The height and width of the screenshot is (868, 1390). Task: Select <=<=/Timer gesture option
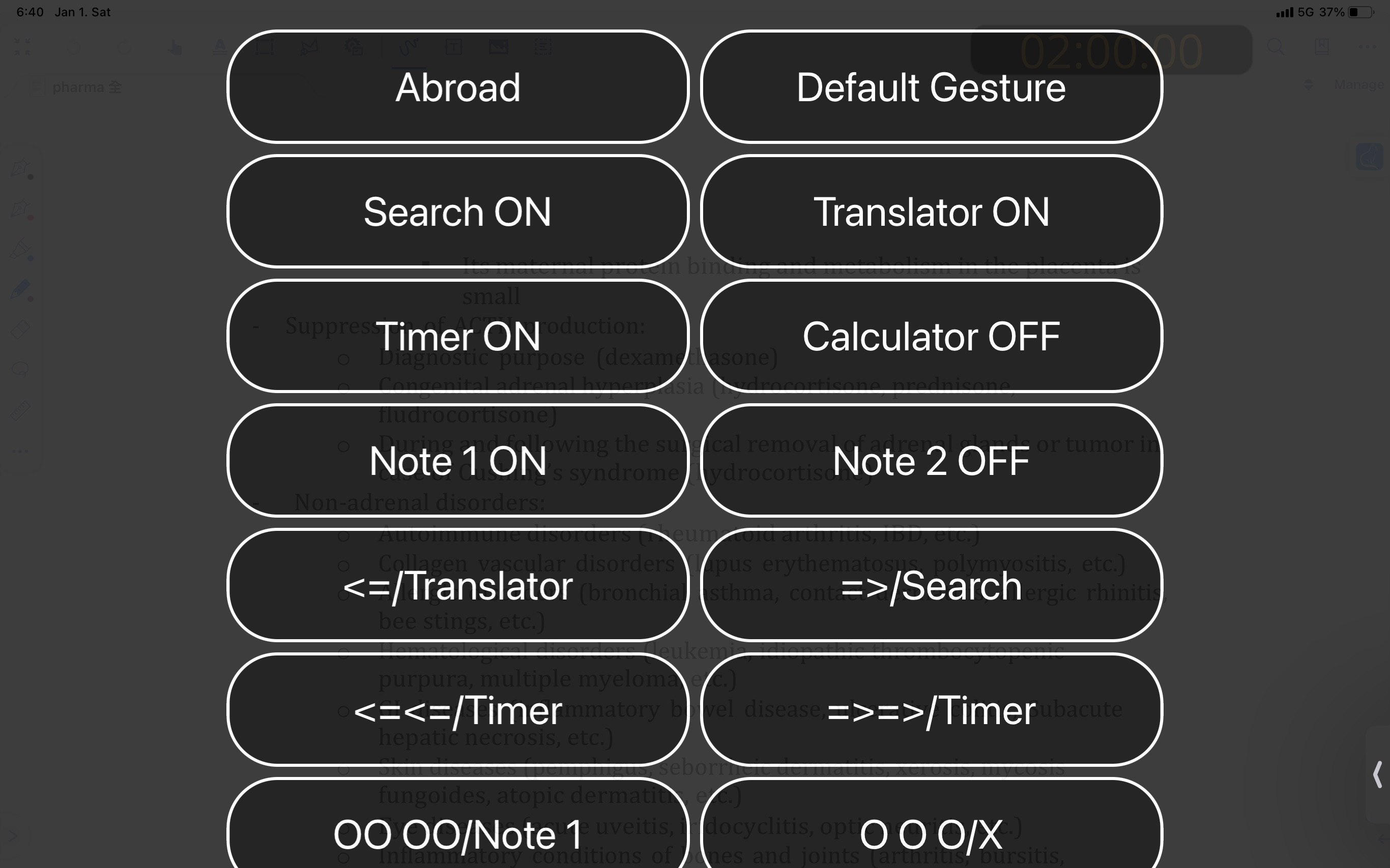(457, 710)
